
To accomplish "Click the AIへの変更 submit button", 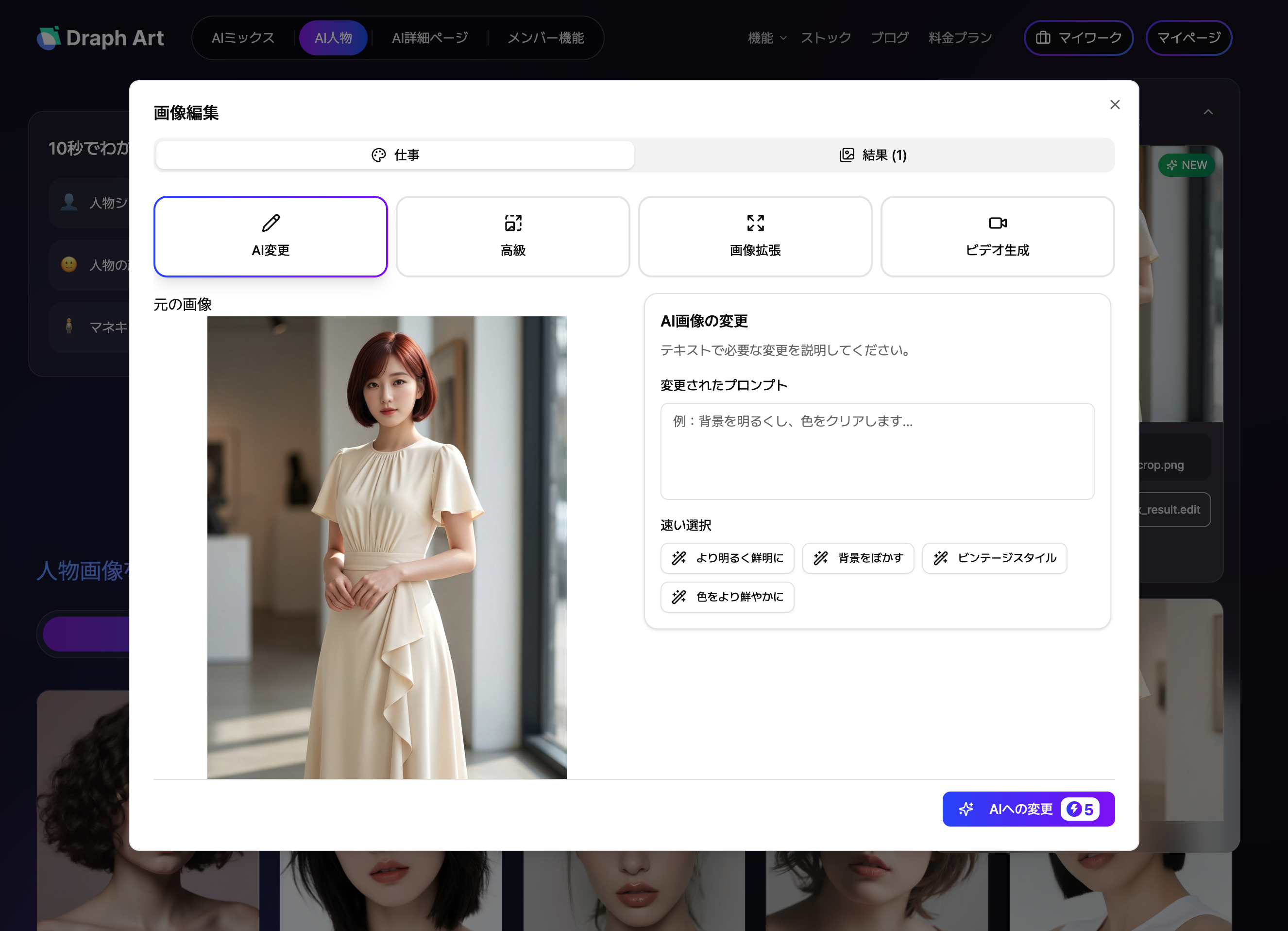I will point(1029,809).
